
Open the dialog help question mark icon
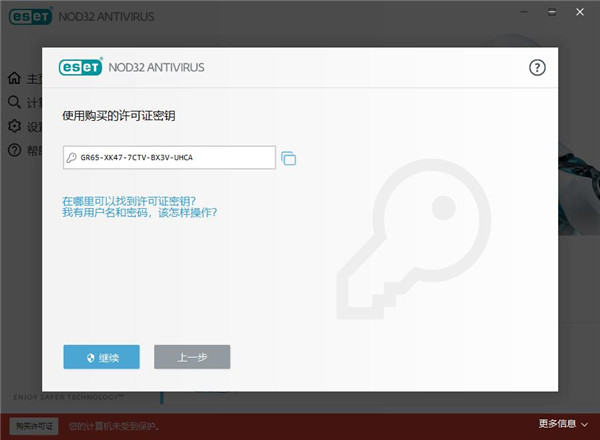point(537,68)
